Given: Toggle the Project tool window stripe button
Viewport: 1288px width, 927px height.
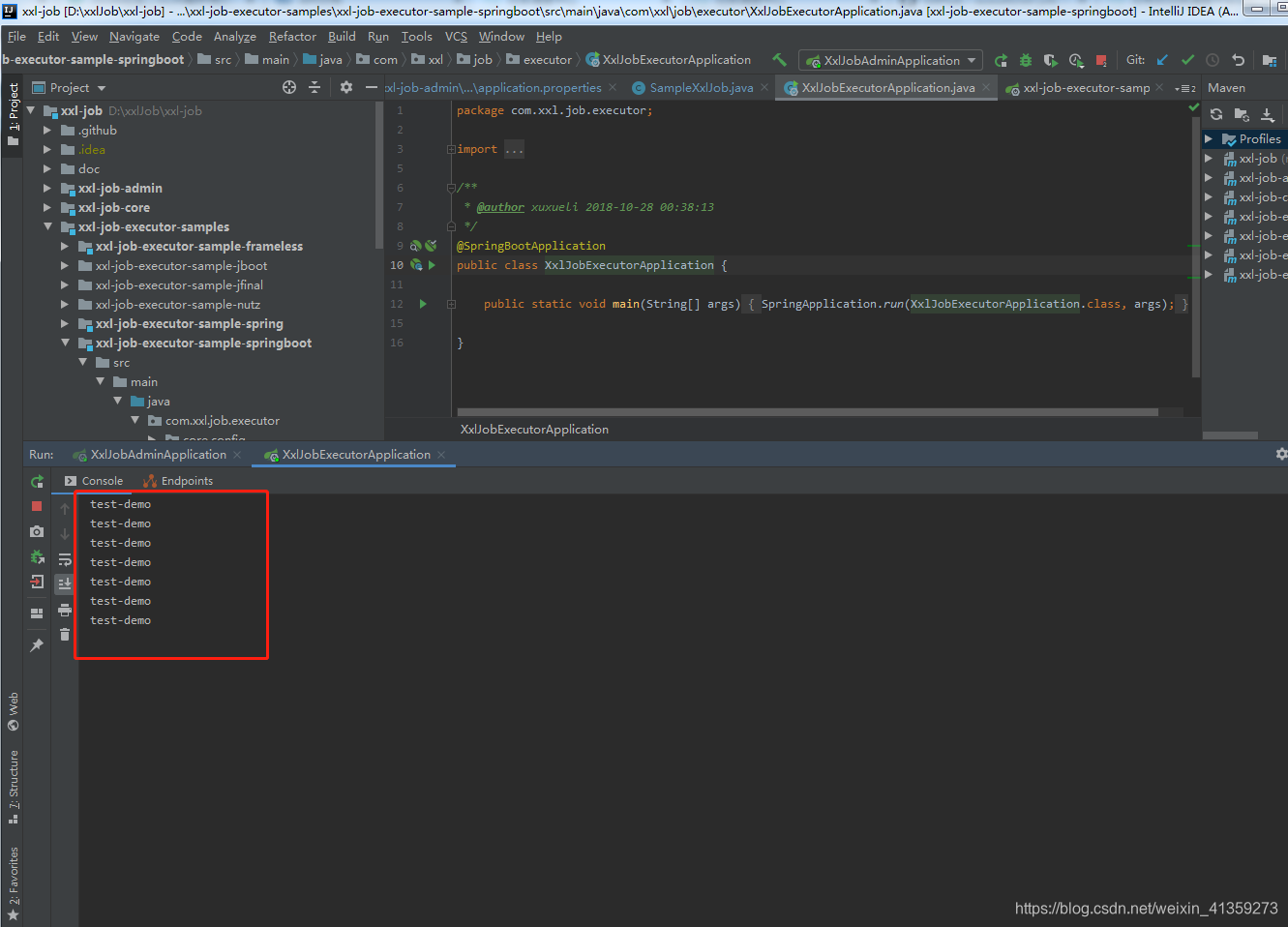Looking at the screenshot, I should pyautogui.click(x=13, y=114).
